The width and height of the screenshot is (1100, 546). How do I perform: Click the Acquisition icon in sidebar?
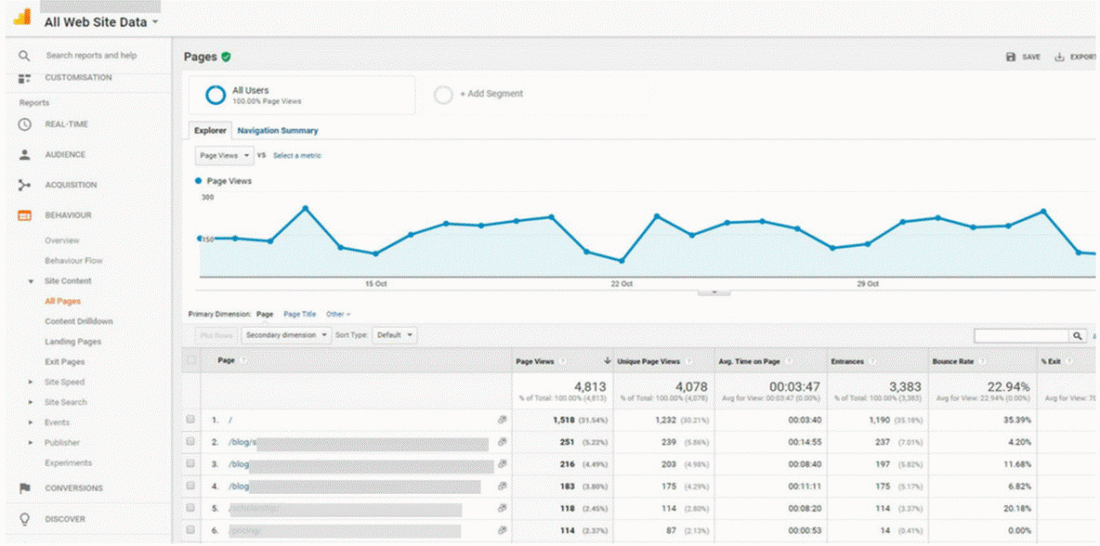(x=25, y=185)
